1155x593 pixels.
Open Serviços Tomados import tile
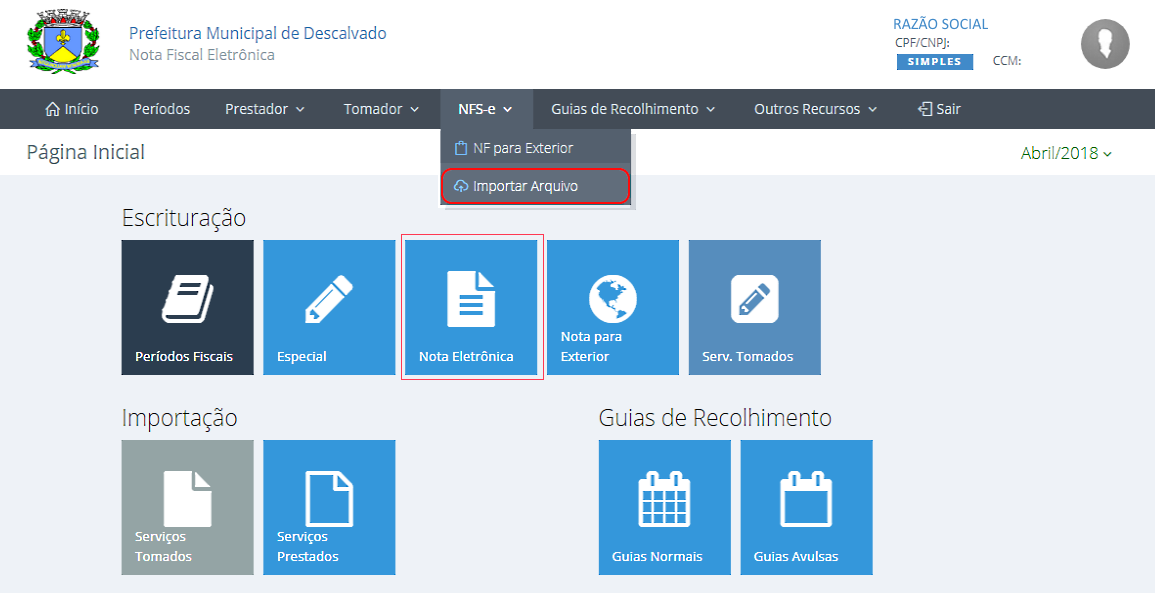pyautogui.click(x=187, y=507)
